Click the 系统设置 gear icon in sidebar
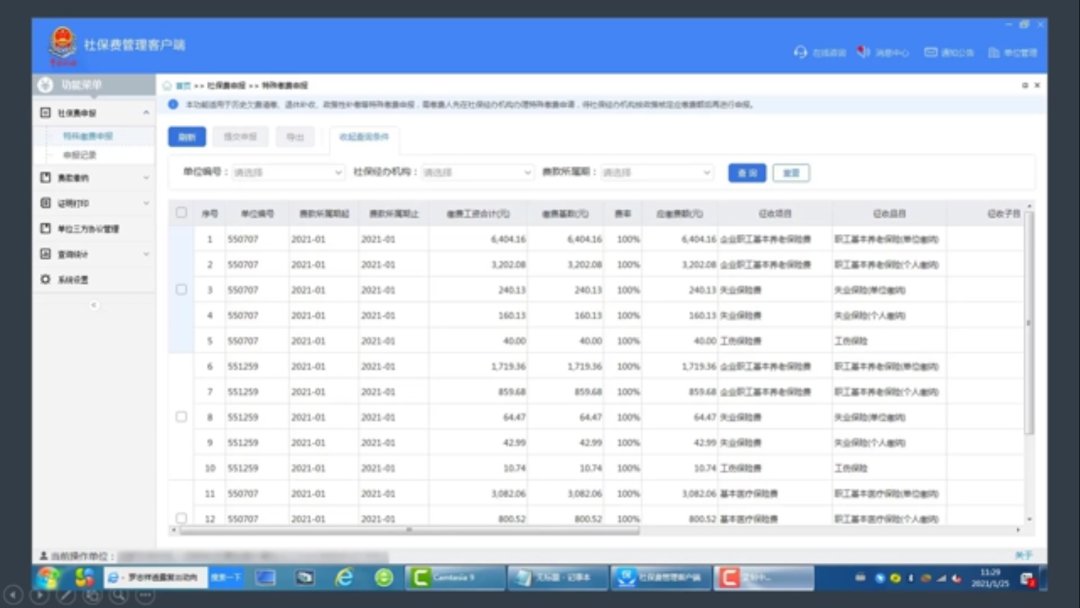Viewport: 1080px width, 608px height. tap(45, 280)
